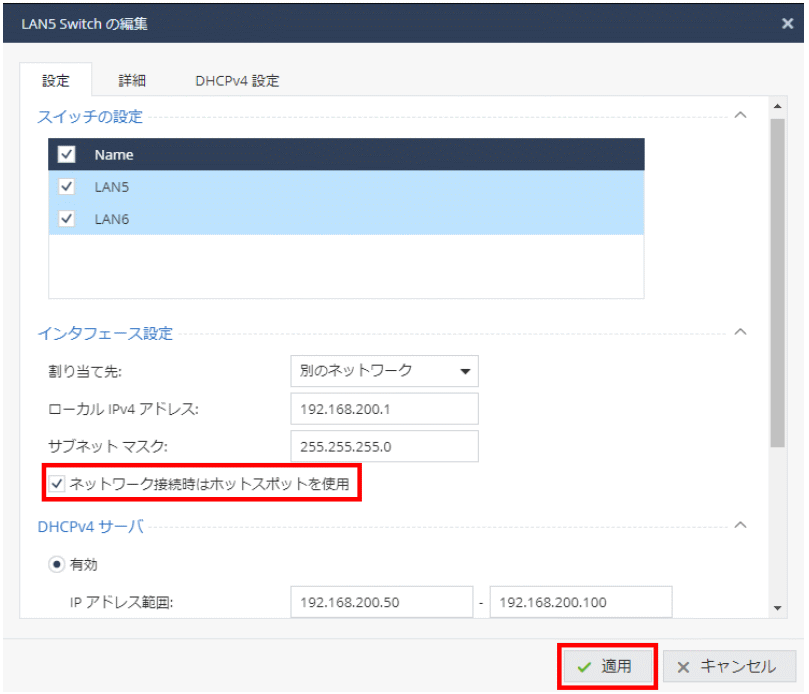Switch to the 詳細 tab

click(x=132, y=81)
